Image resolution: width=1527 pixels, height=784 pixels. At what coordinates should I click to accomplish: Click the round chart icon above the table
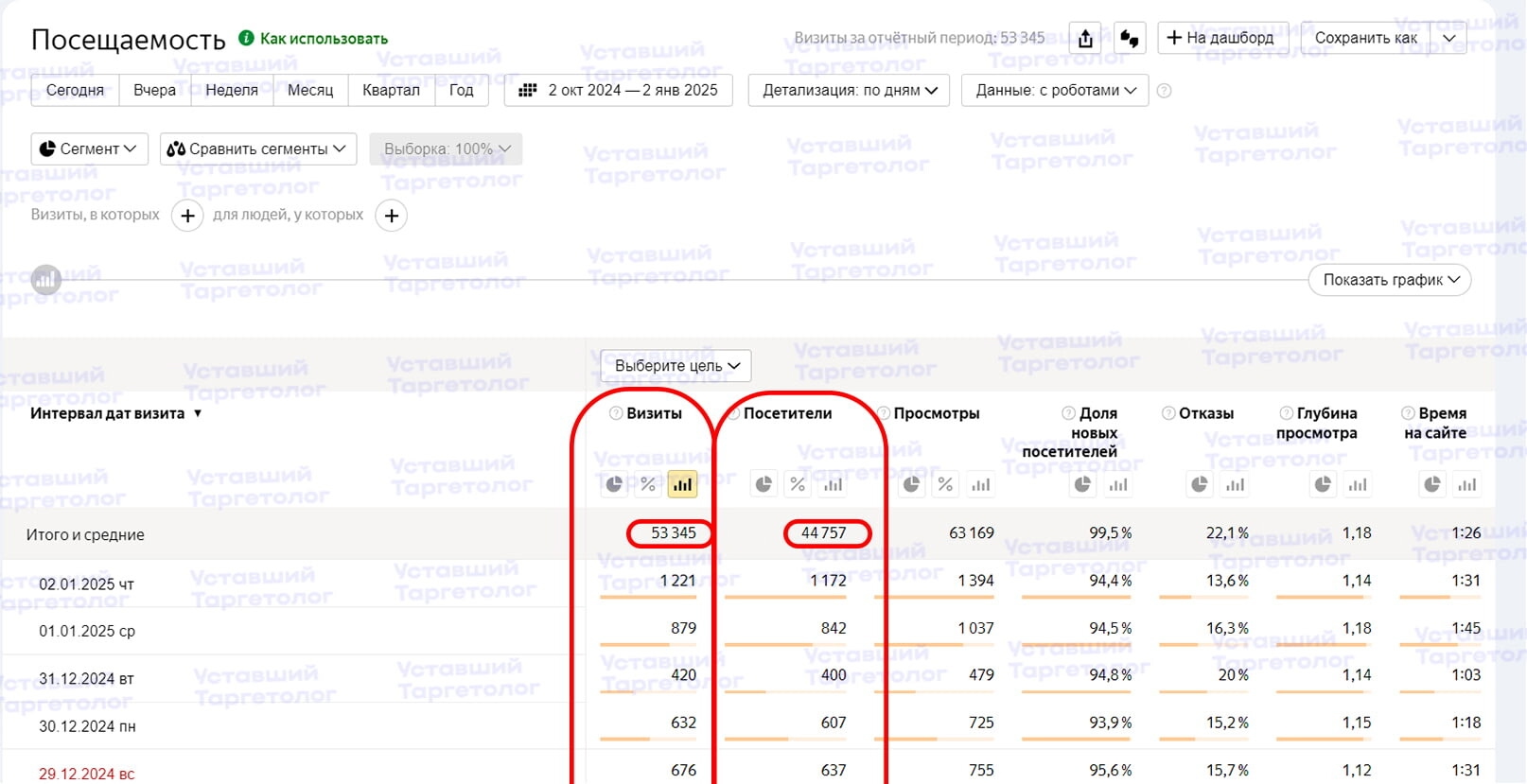pos(46,280)
